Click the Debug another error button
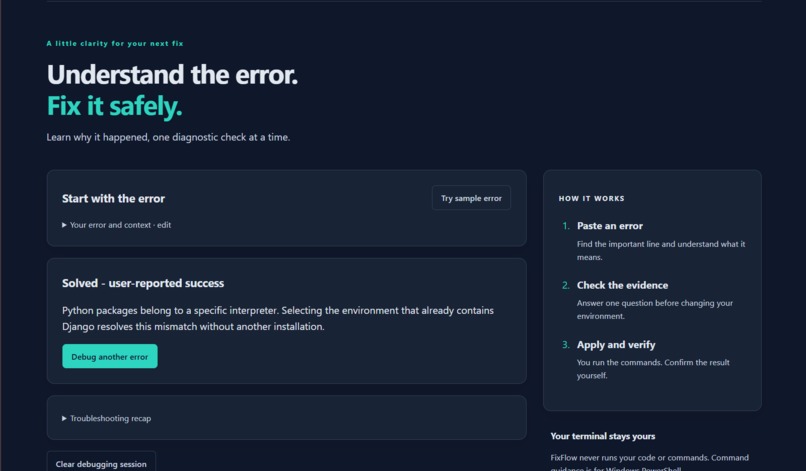 109,356
